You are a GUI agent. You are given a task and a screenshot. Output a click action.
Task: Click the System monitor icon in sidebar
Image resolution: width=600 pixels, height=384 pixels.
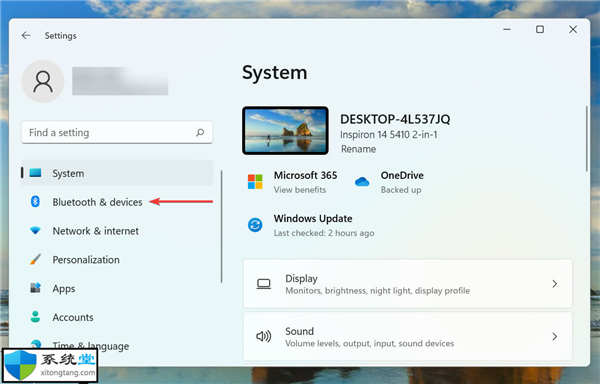pyautogui.click(x=35, y=173)
